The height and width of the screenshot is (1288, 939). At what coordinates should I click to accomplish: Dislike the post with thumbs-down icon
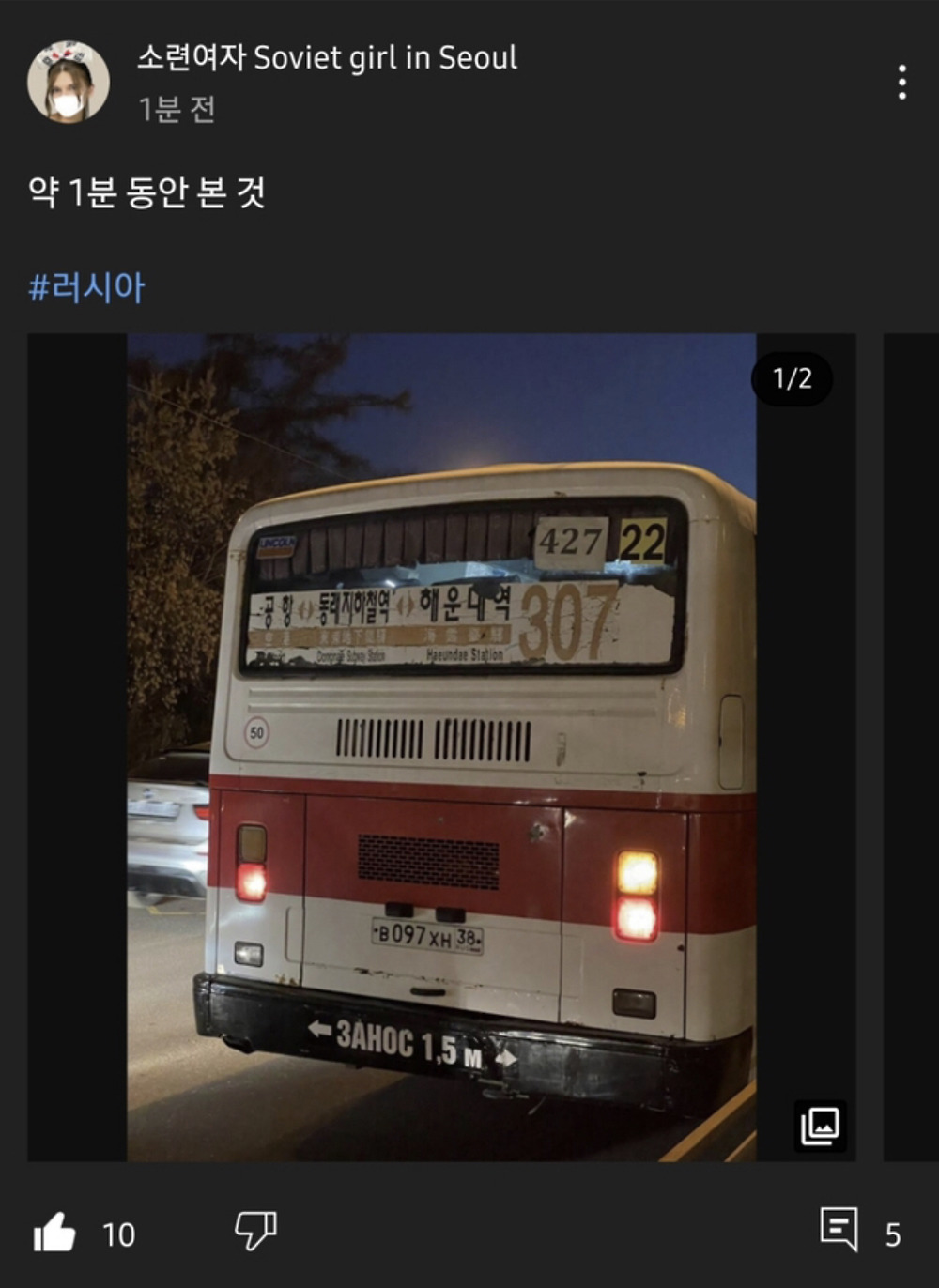pos(255,1230)
